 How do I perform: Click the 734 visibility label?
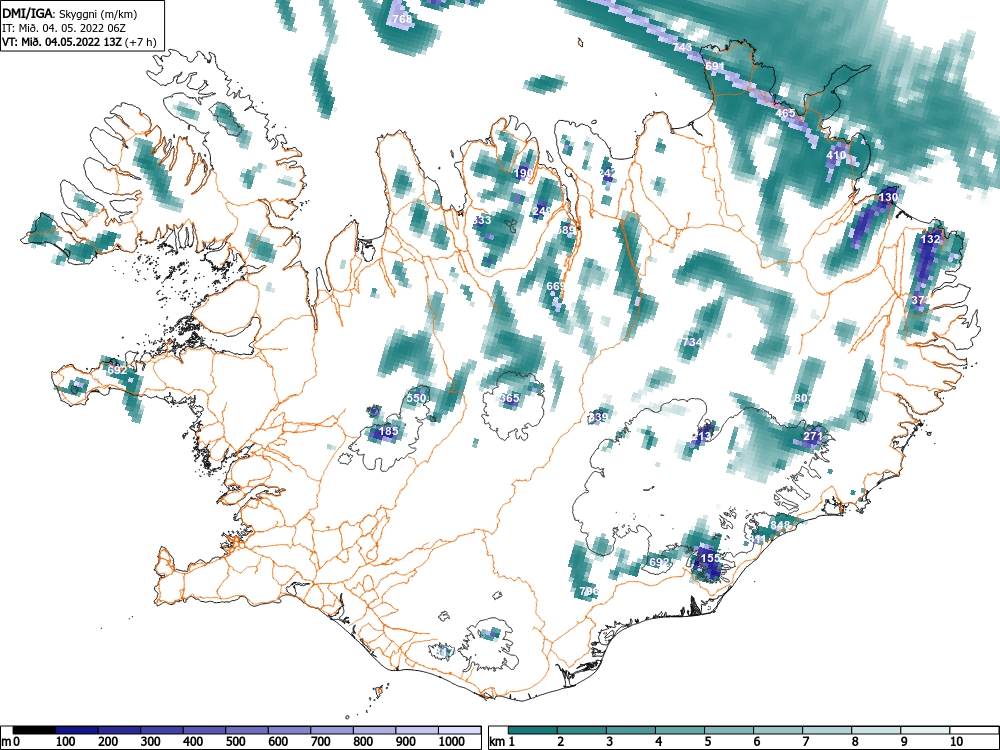click(692, 342)
